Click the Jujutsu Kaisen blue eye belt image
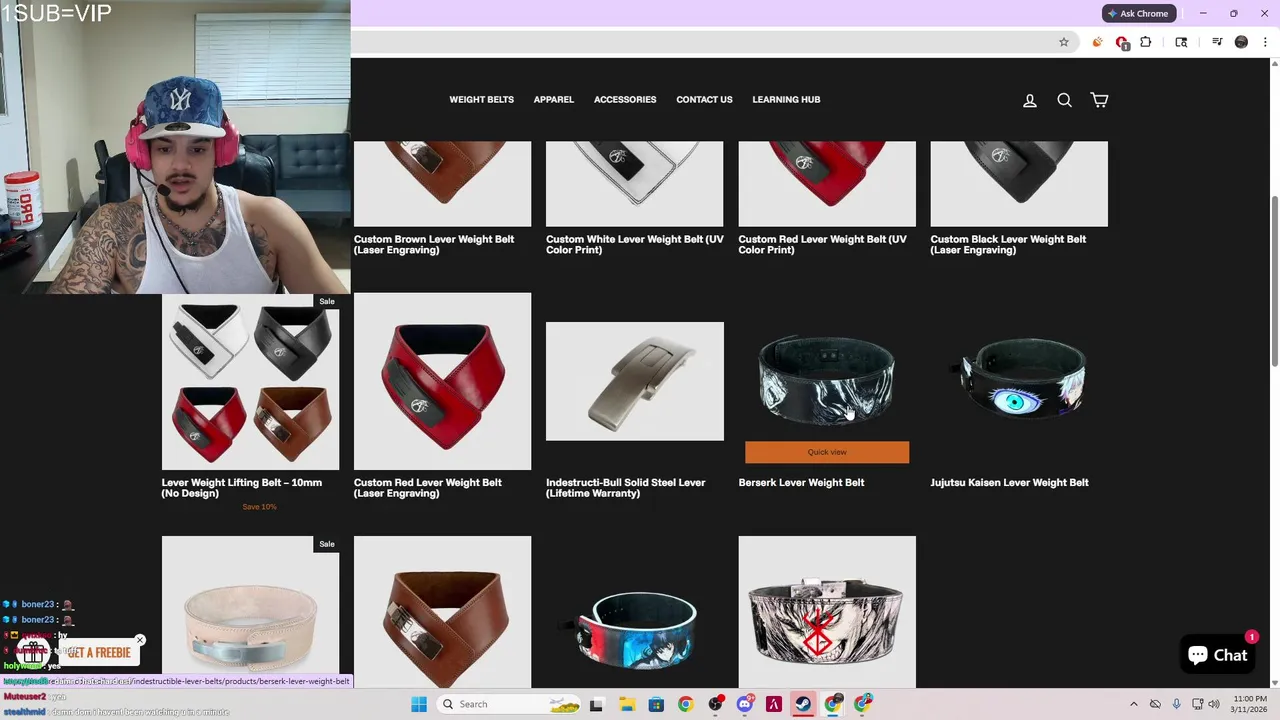1280x720 pixels. pyautogui.click(x=1019, y=378)
